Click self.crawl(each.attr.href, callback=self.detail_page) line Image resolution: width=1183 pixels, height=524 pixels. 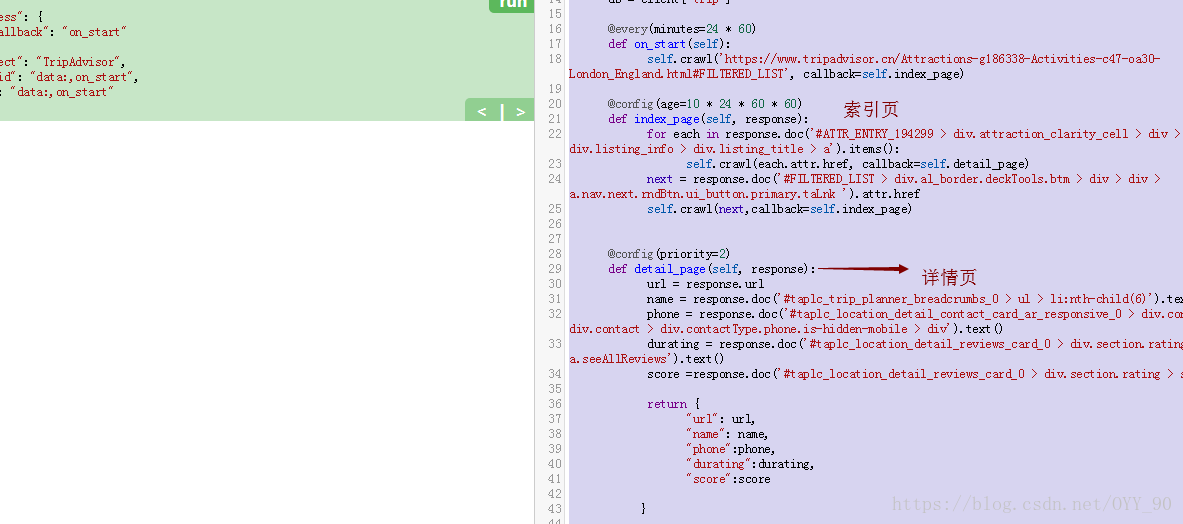(857, 164)
